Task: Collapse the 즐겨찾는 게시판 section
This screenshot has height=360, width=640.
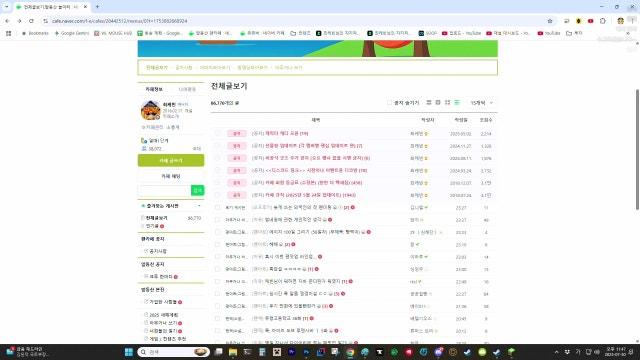Action: (x=199, y=206)
